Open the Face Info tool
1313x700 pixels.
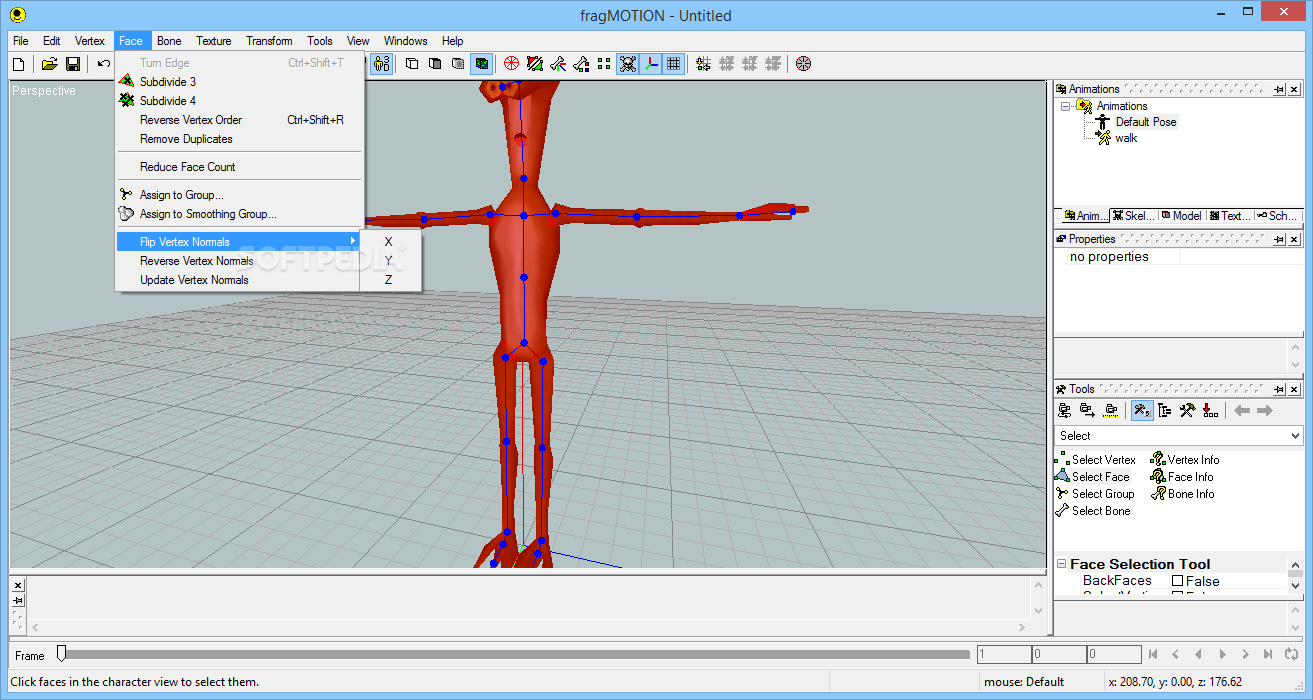[1182, 477]
